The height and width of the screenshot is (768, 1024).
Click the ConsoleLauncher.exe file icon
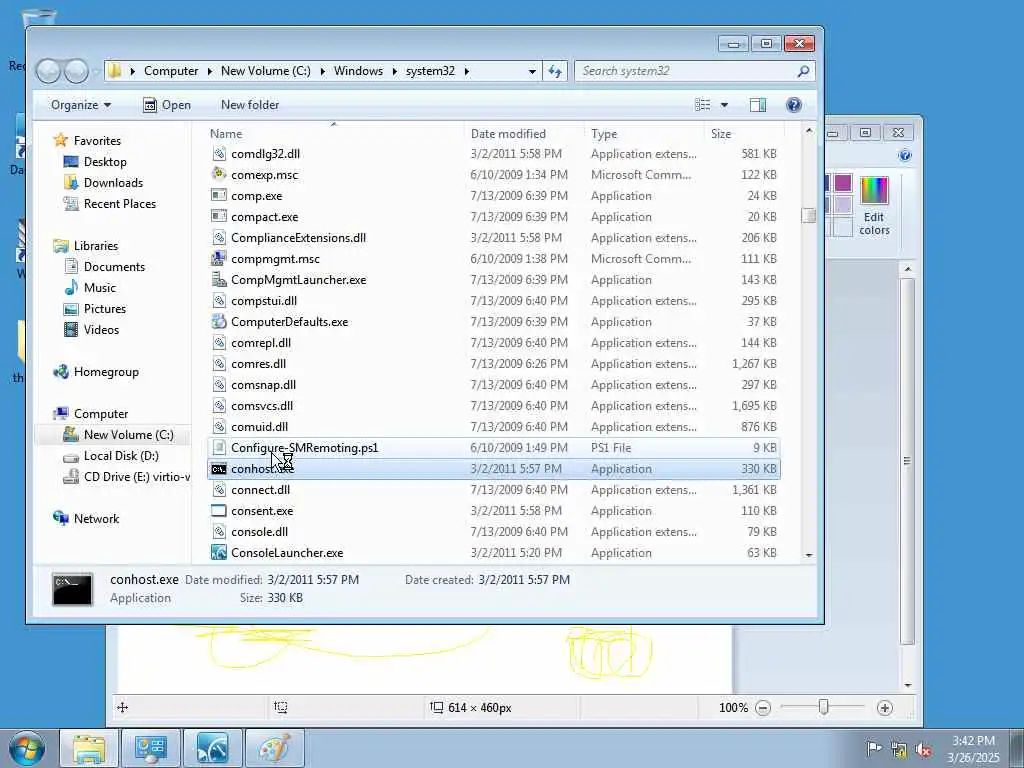219,552
